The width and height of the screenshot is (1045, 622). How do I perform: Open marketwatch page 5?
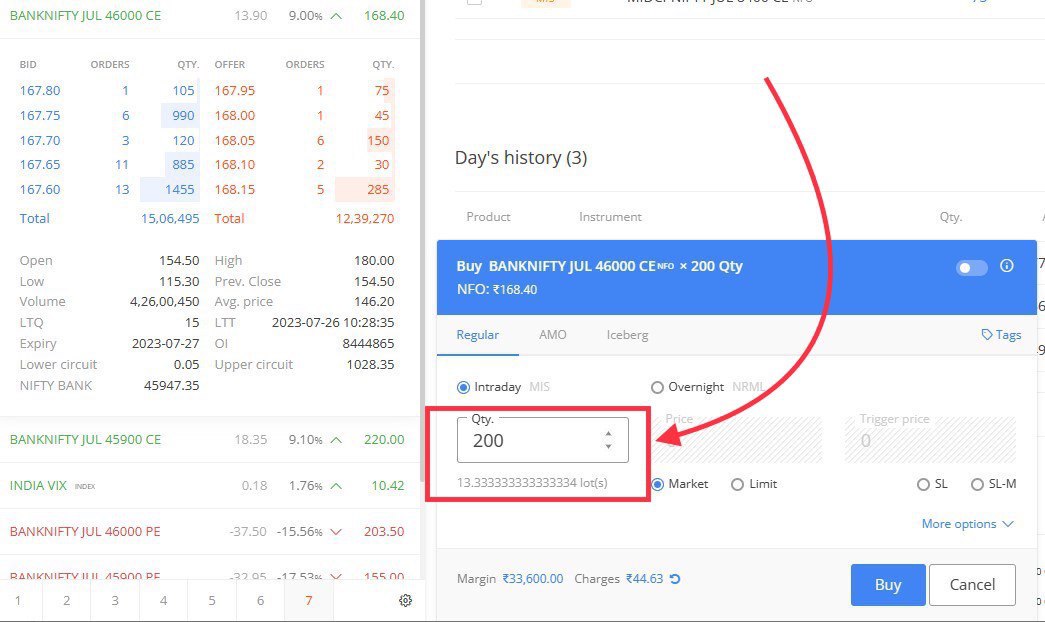coord(212,601)
